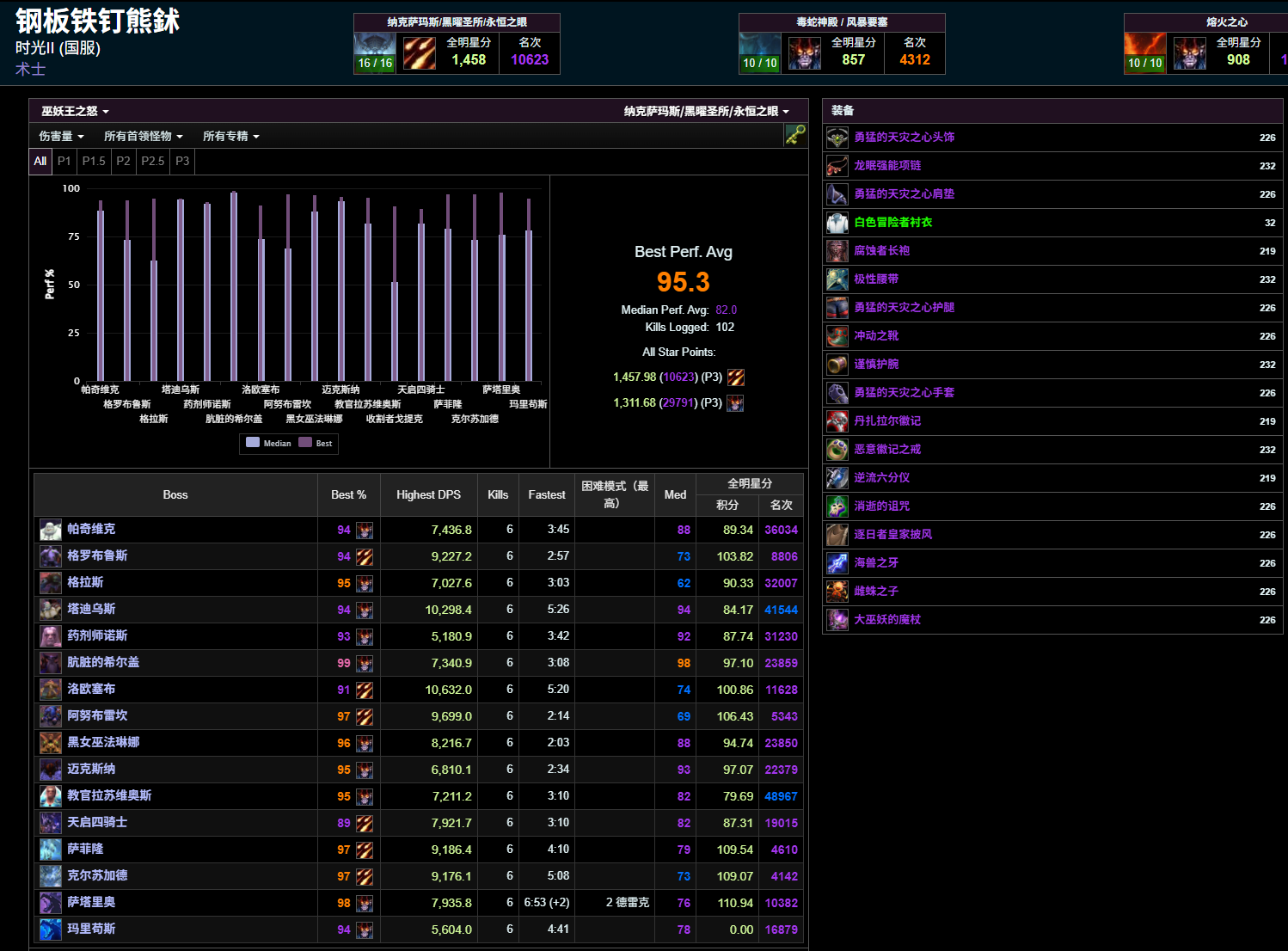Screen dimensions: 1288x951
Task: Click the chart bar for 洛欧塞布
Action: coord(261,293)
